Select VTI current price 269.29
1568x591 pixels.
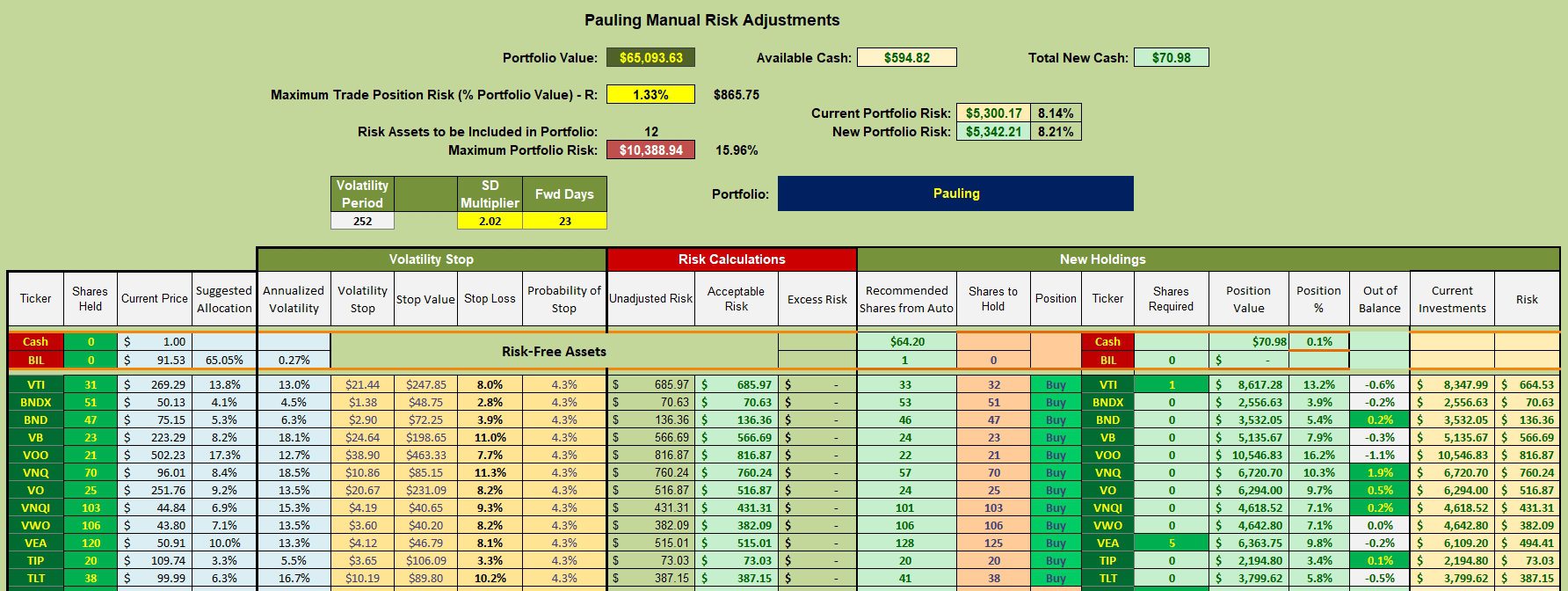(x=155, y=384)
